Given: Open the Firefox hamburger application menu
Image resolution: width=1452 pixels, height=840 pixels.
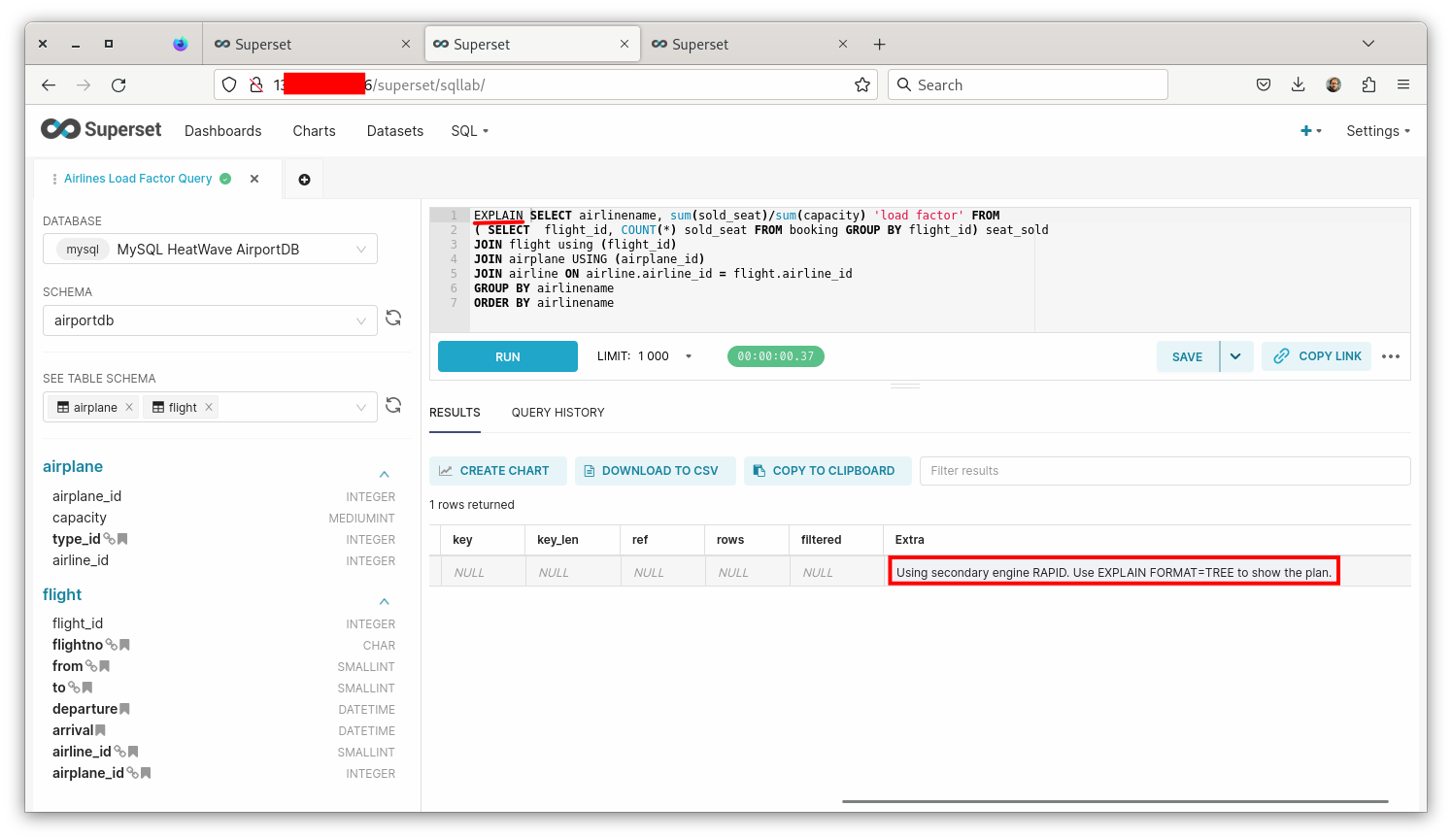Looking at the screenshot, I should coord(1403,85).
